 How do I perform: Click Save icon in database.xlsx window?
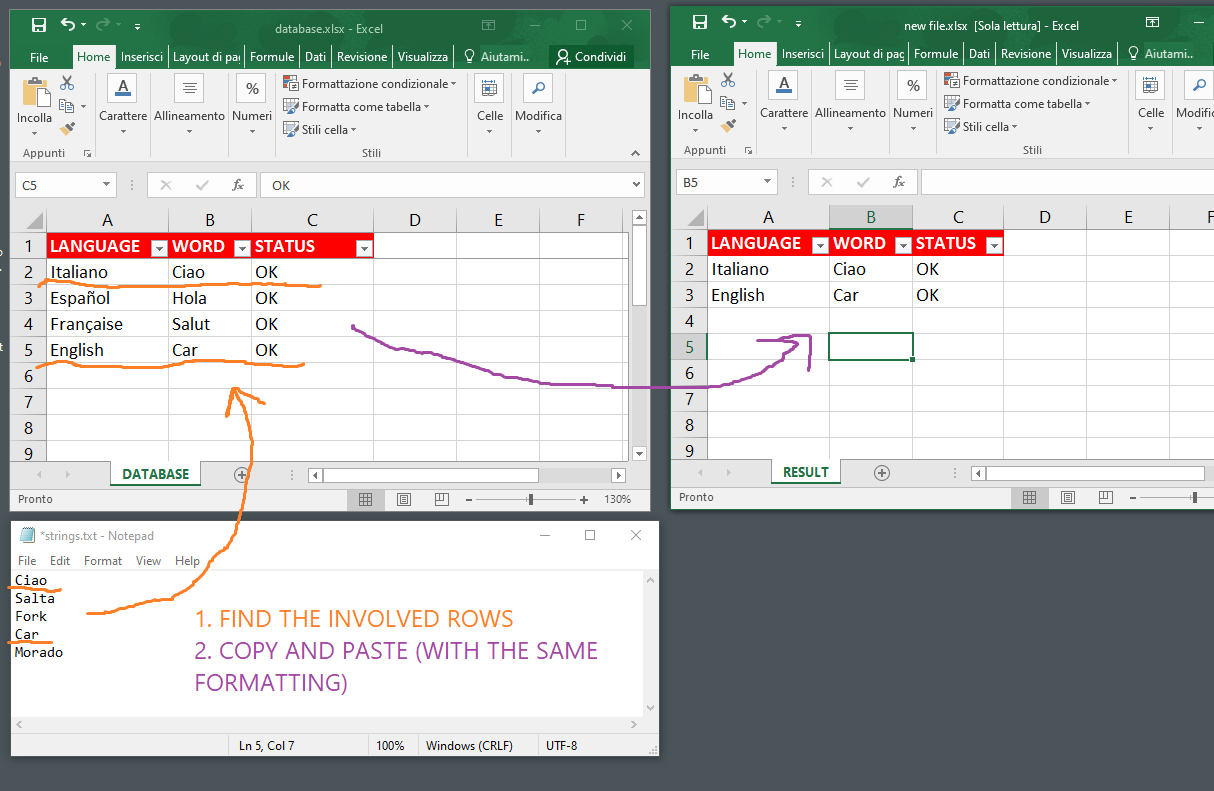[x=38, y=26]
